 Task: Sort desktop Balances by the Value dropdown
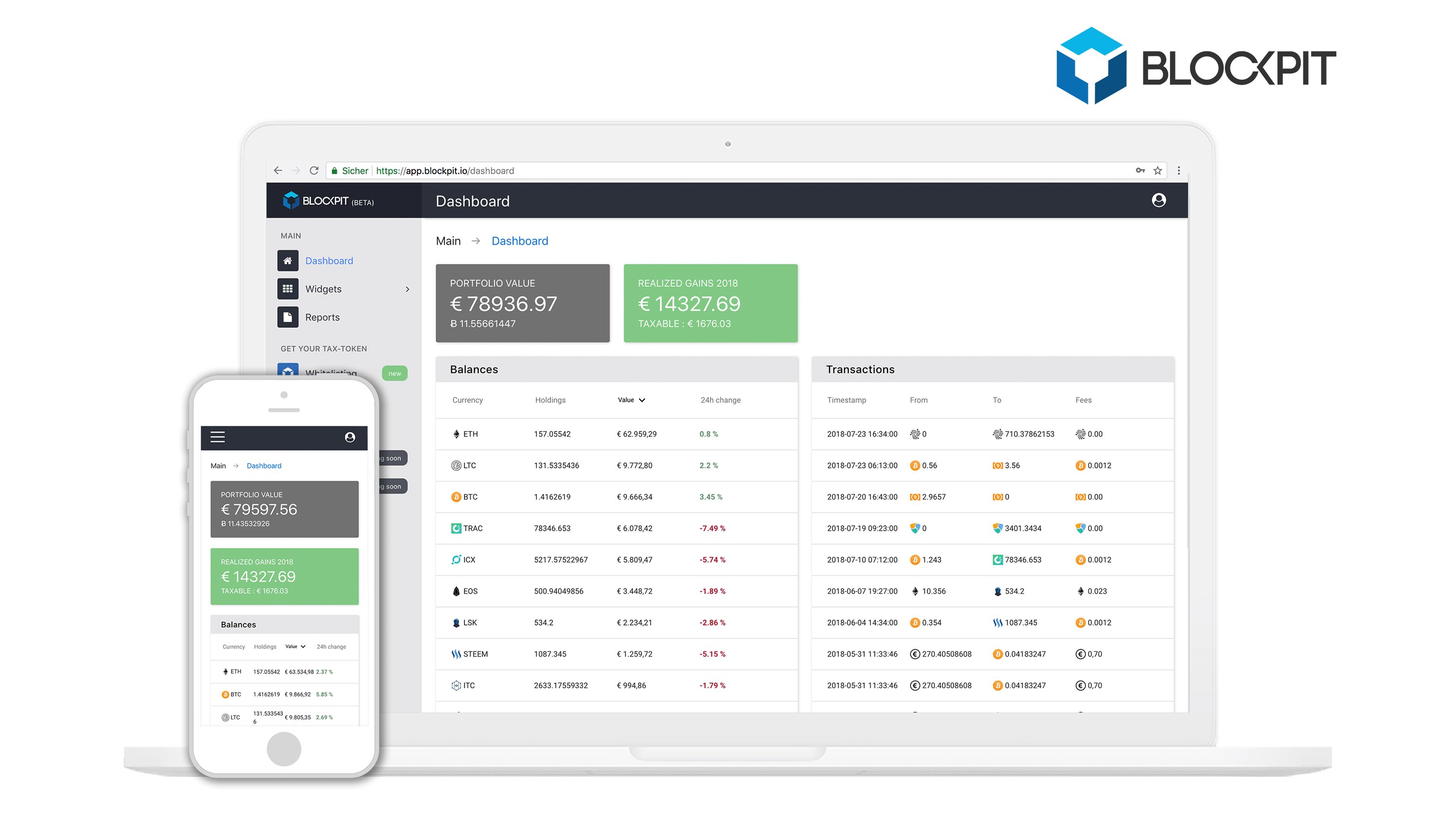click(x=631, y=400)
